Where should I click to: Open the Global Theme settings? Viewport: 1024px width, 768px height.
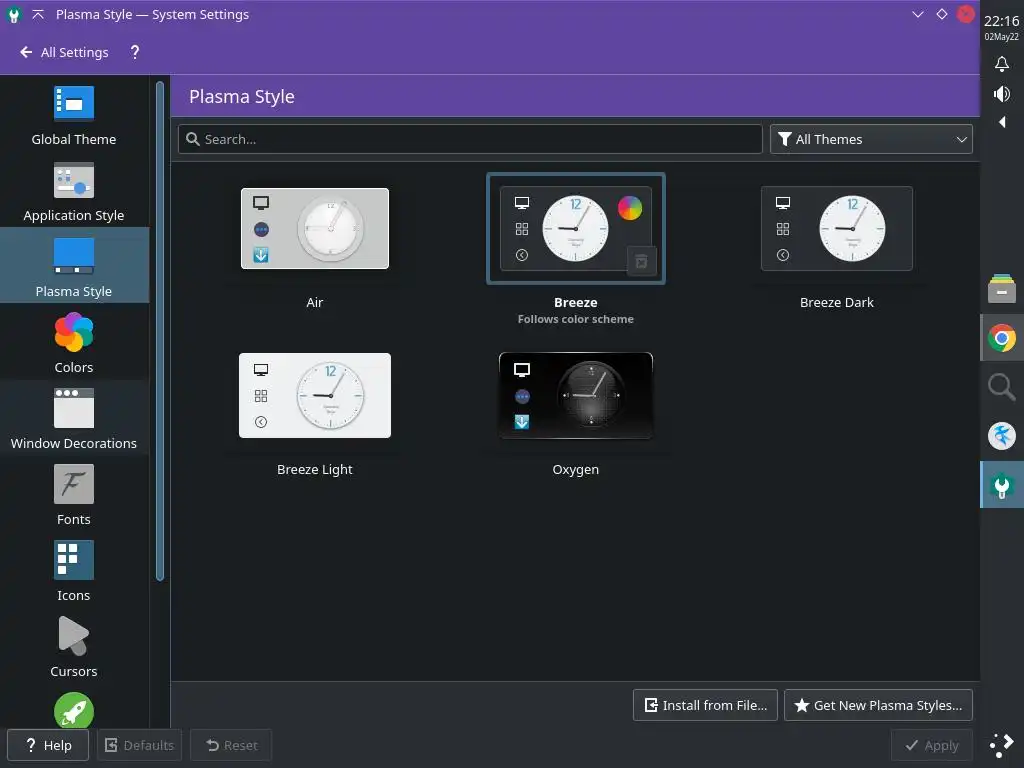click(x=74, y=115)
